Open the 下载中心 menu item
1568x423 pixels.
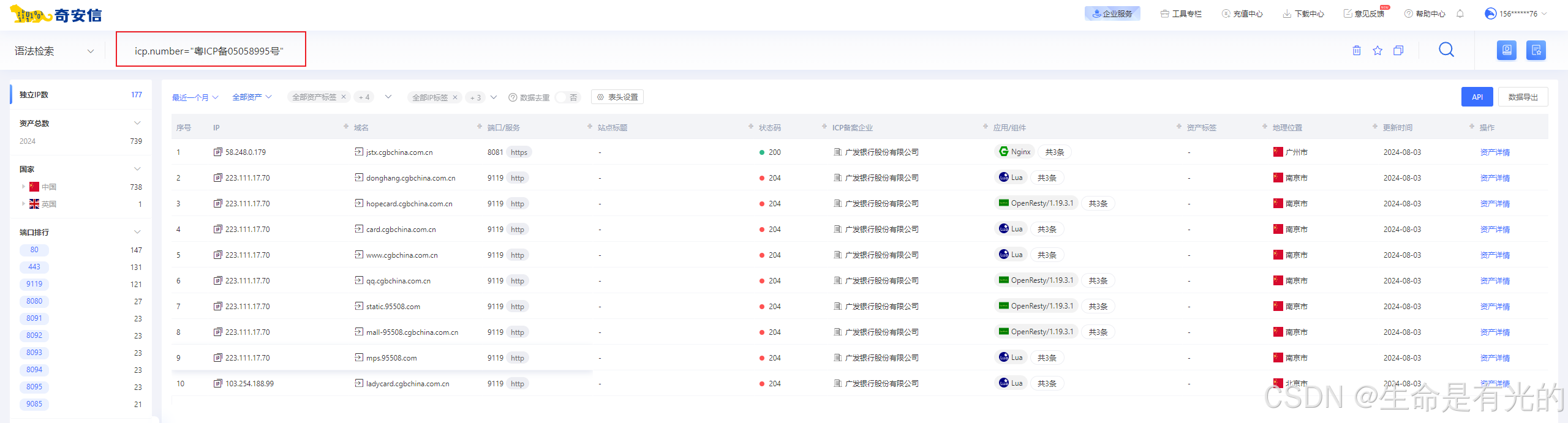click(1303, 13)
